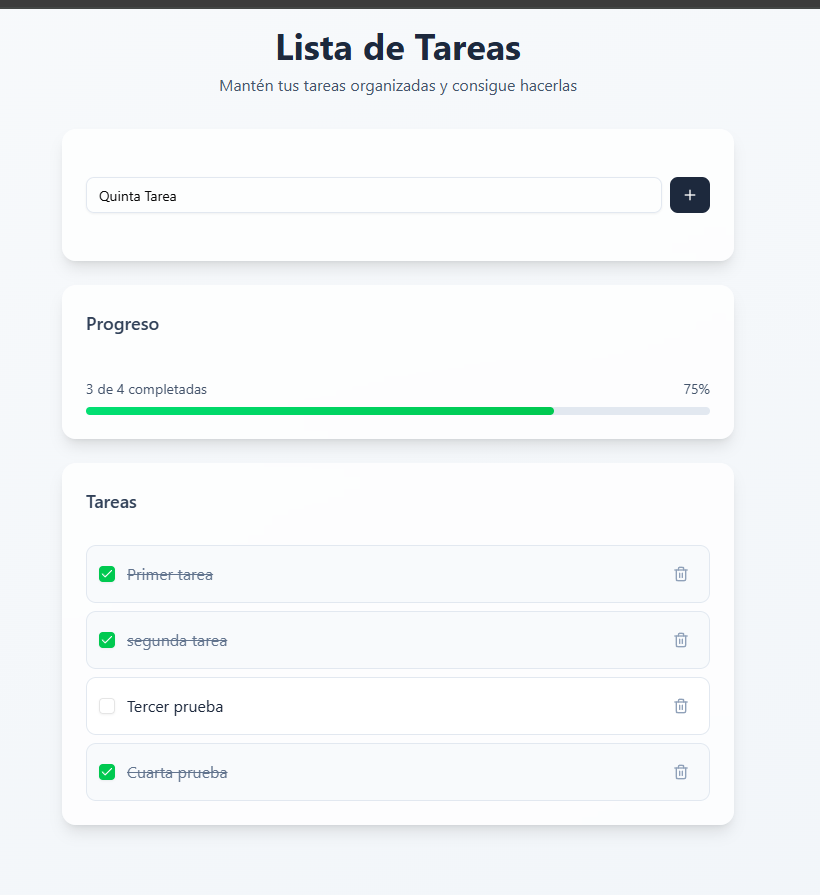Click the "Cuarta prueba" task label
Image resolution: width=820 pixels, height=895 pixels.
(177, 772)
